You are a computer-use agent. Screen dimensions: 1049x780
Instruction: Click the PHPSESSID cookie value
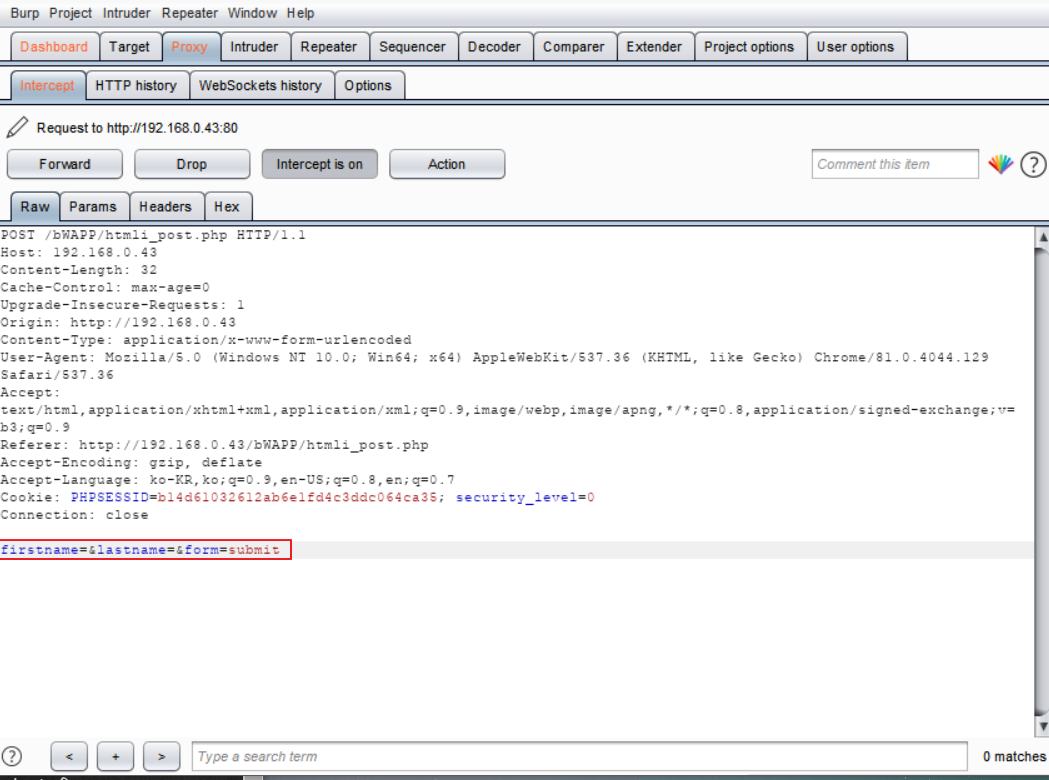[x=297, y=497]
